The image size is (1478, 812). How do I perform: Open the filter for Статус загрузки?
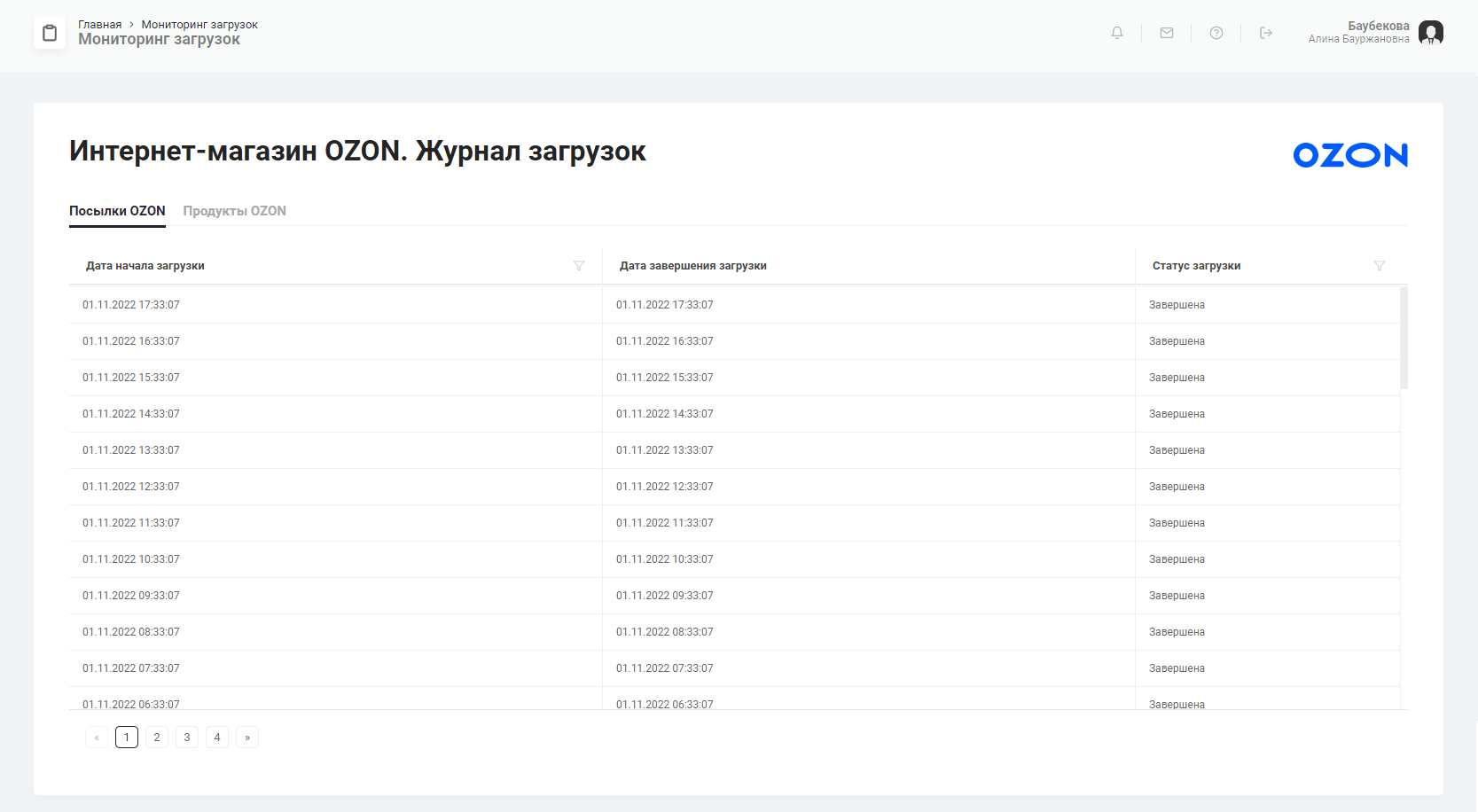coord(1380,266)
